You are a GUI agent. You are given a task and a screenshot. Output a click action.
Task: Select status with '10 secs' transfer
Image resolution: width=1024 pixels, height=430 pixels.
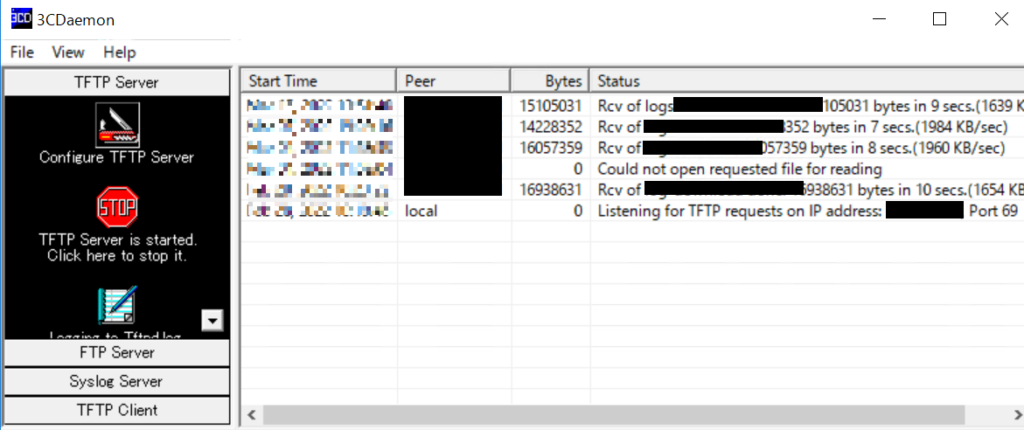(x=810, y=190)
